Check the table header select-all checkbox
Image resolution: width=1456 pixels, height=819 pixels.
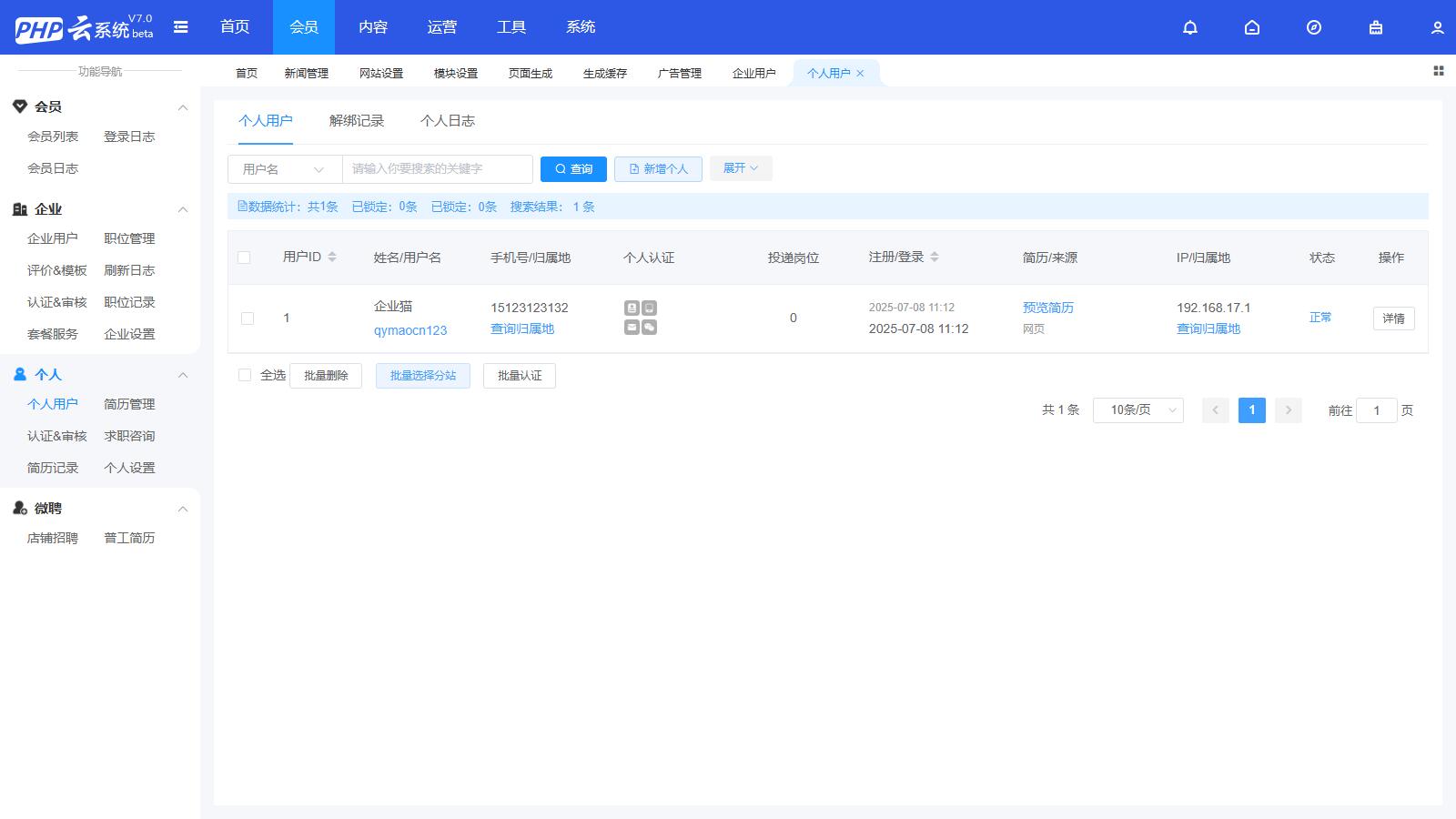244,258
